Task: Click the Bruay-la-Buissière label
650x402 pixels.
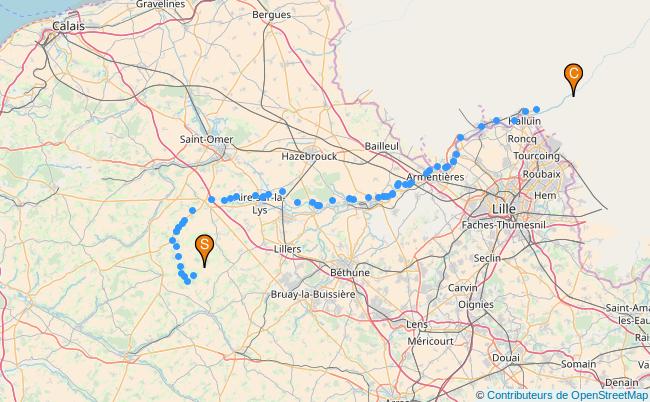Action: [x=313, y=294]
